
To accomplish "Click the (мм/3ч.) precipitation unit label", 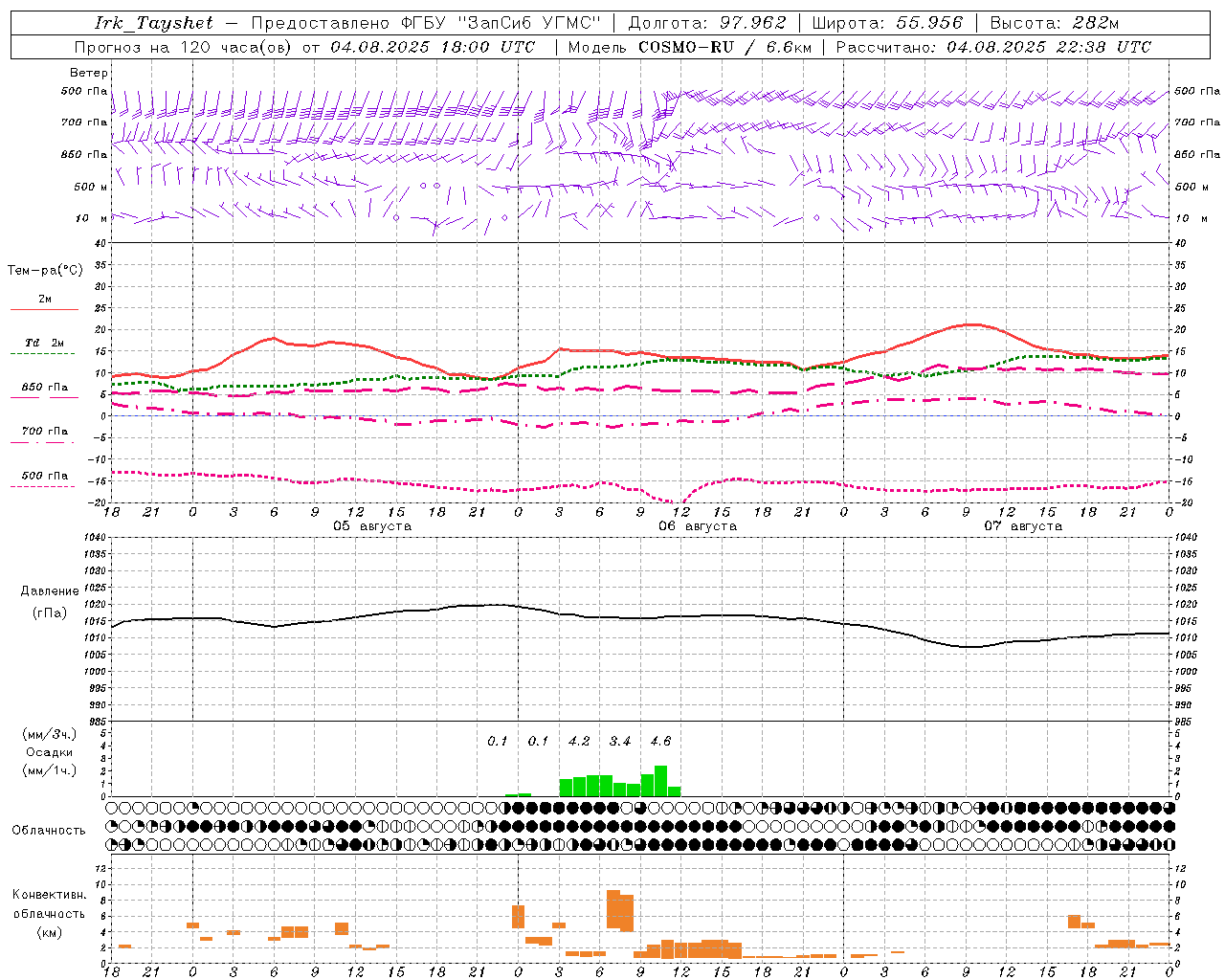I will click(x=49, y=734).
